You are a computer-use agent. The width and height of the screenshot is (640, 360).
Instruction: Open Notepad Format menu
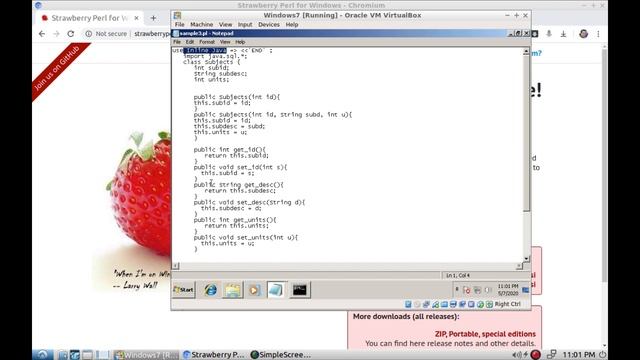pyautogui.click(x=207, y=42)
